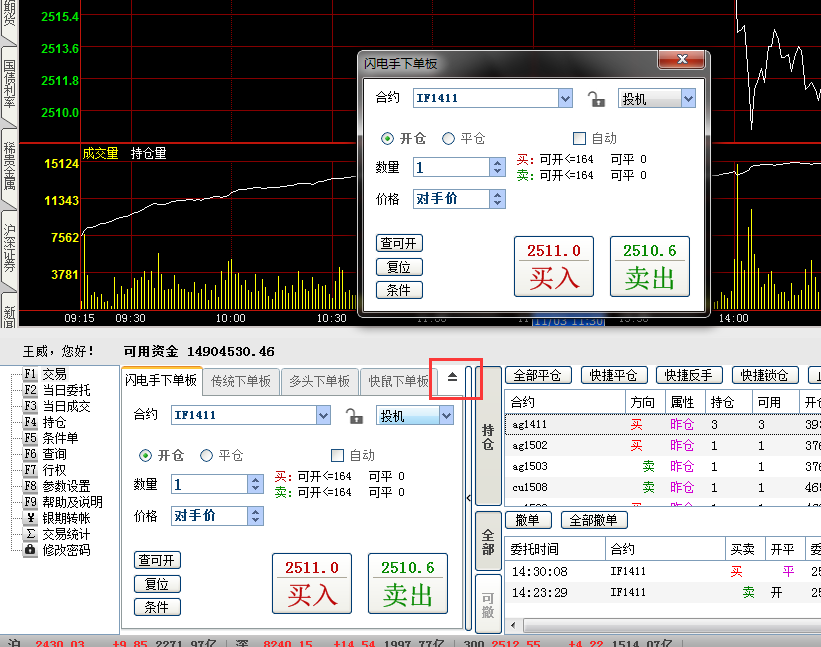Open the 合约 IF1411 dropdown in floating dialog
Viewport: 821px width, 647px height.
[x=565, y=98]
